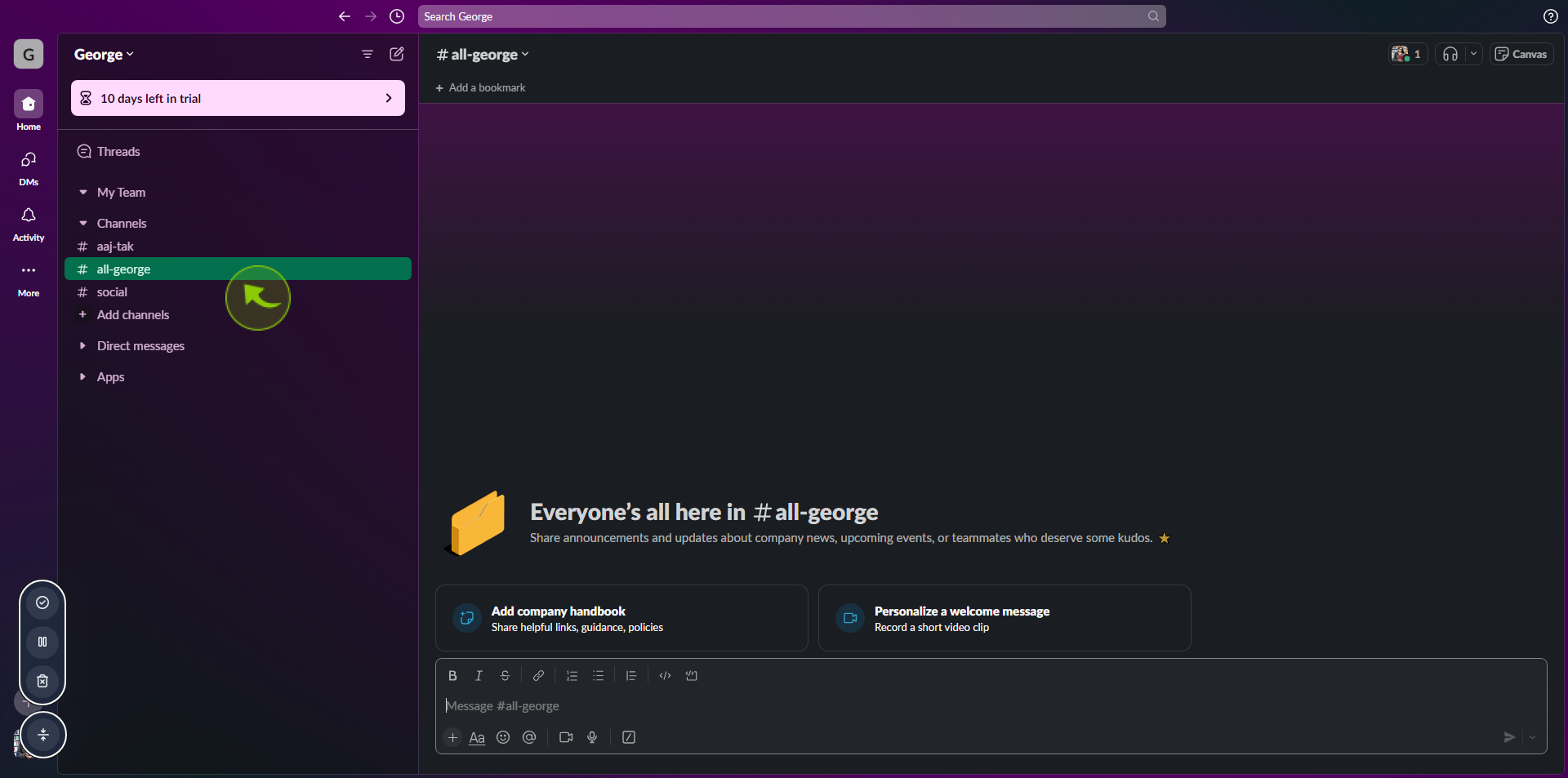The image size is (1568, 778).
Task: Open the Activity sidebar tab
Action: coord(29,223)
